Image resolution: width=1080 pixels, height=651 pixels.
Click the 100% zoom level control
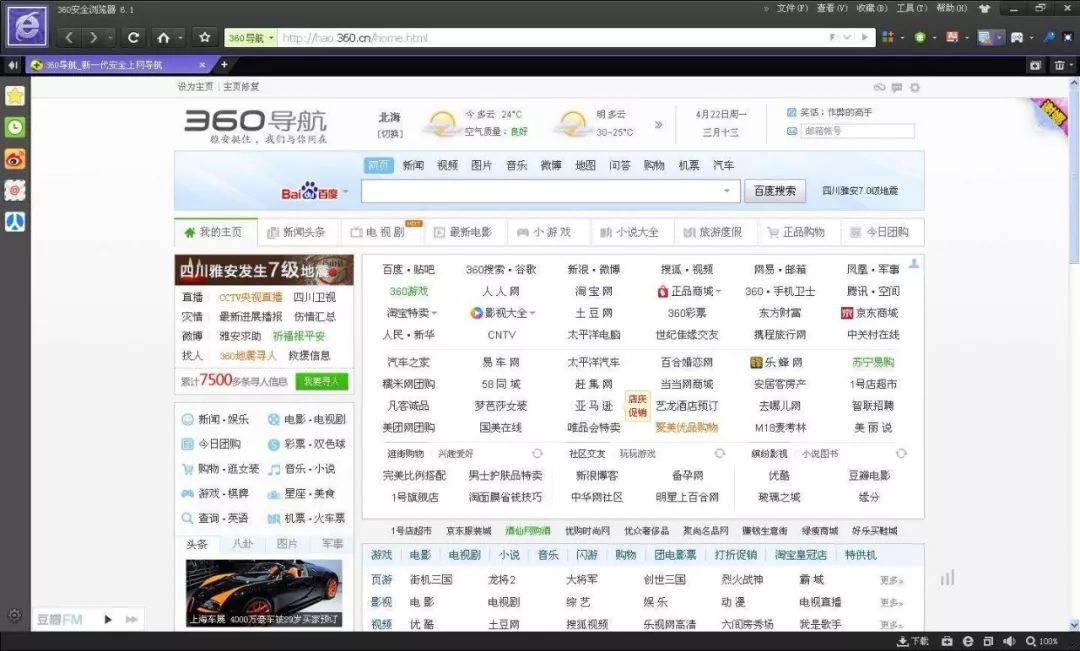(x=1041, y=641)
